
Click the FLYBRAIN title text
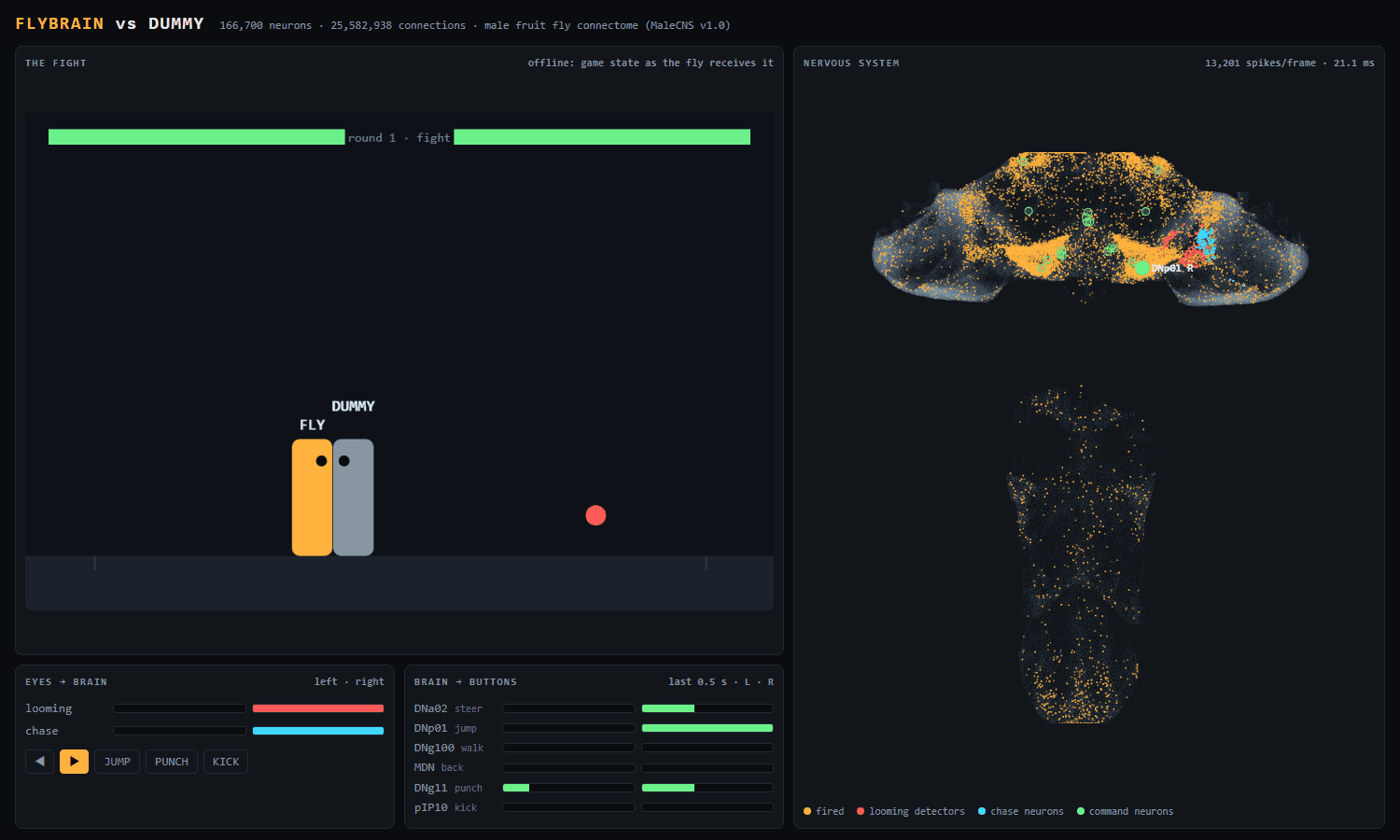click(60, 24)
